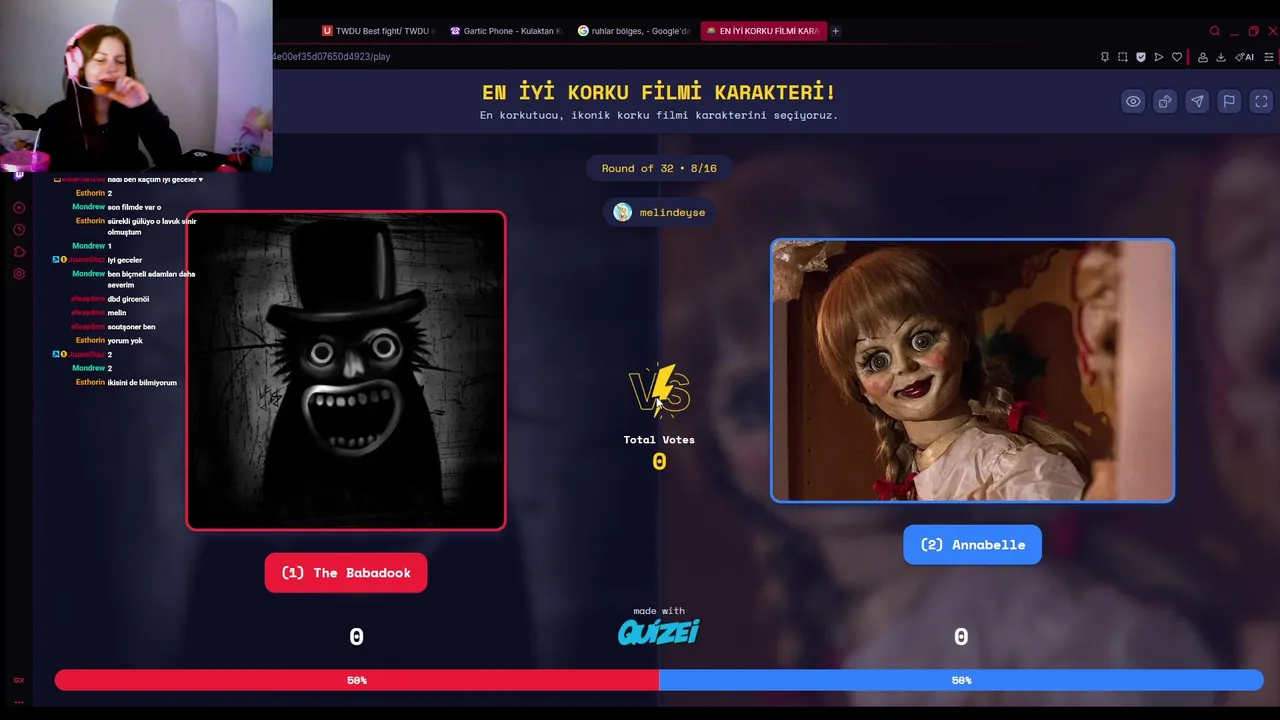Open the settings gear icon in sidebar
The height and width of the screenshot is (720, 1280).
coord(19,274)
